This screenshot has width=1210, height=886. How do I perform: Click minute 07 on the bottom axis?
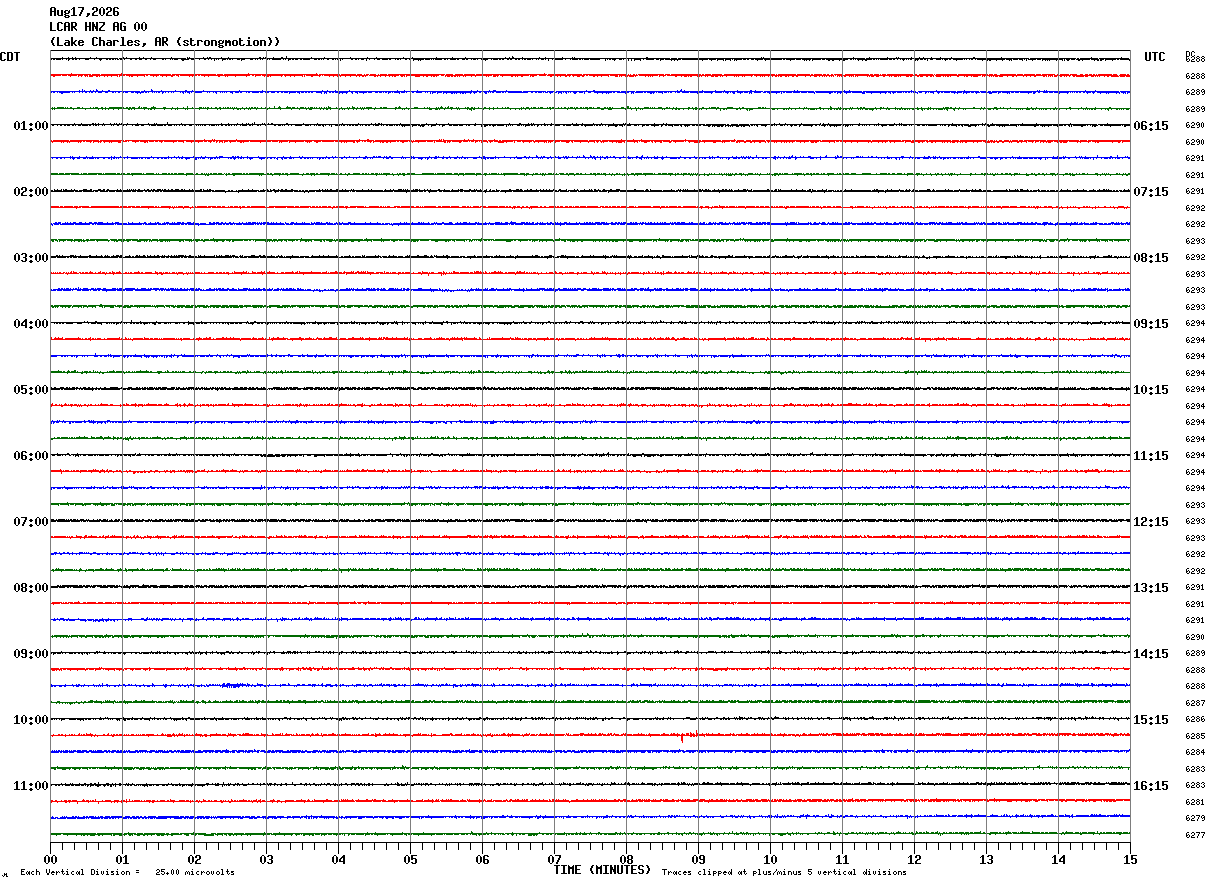[x=554, y=859]
